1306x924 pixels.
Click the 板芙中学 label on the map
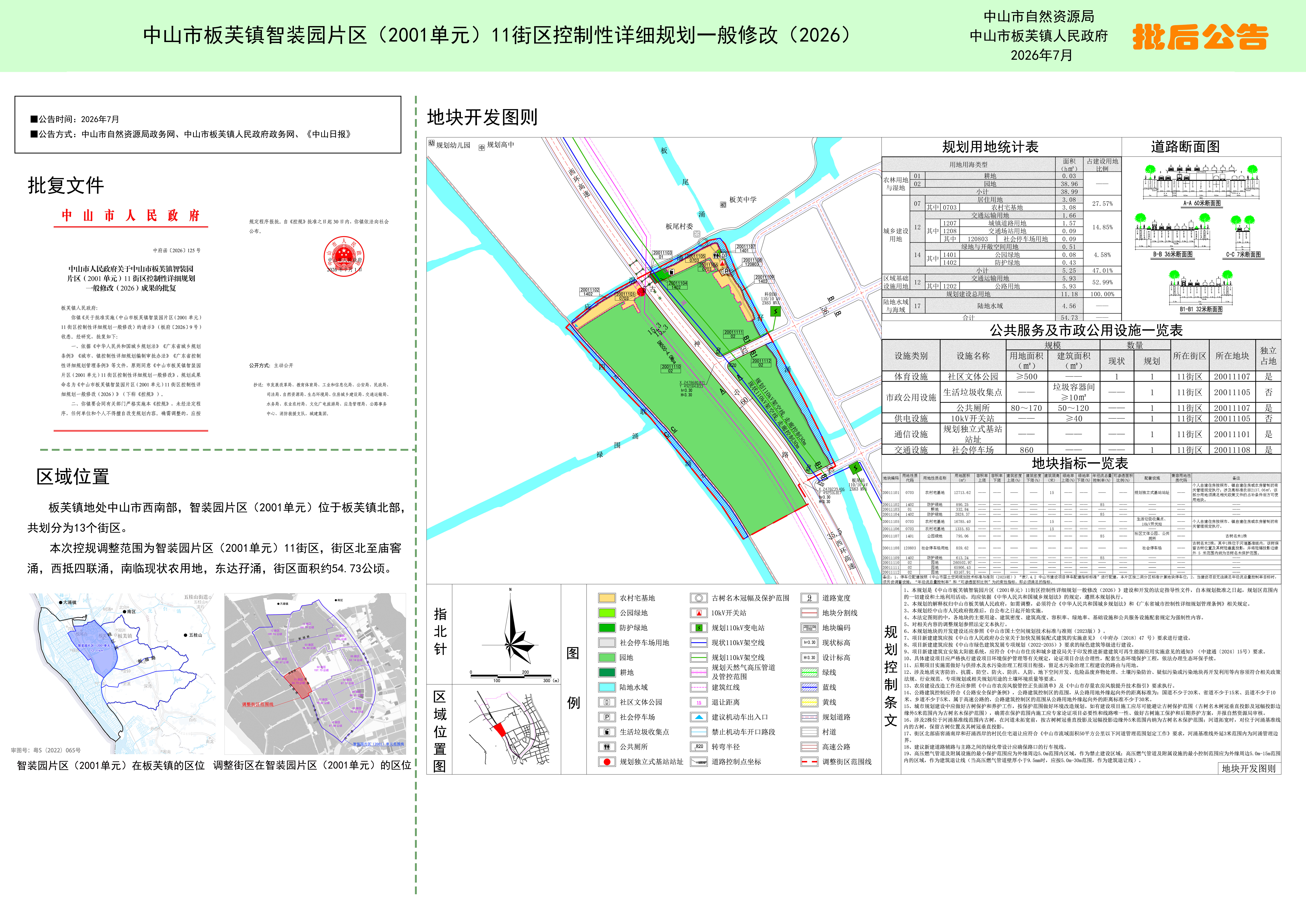[743, 200]
